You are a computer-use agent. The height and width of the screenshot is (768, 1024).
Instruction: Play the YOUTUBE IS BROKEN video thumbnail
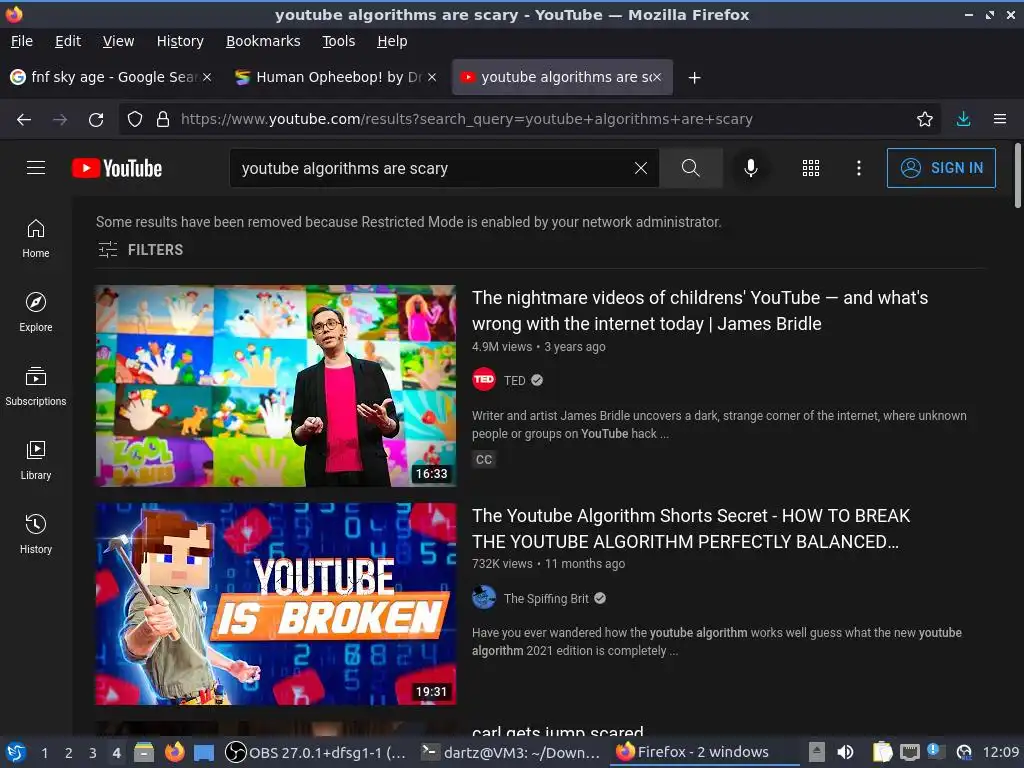pyautogui.click(x=276, y=603)
